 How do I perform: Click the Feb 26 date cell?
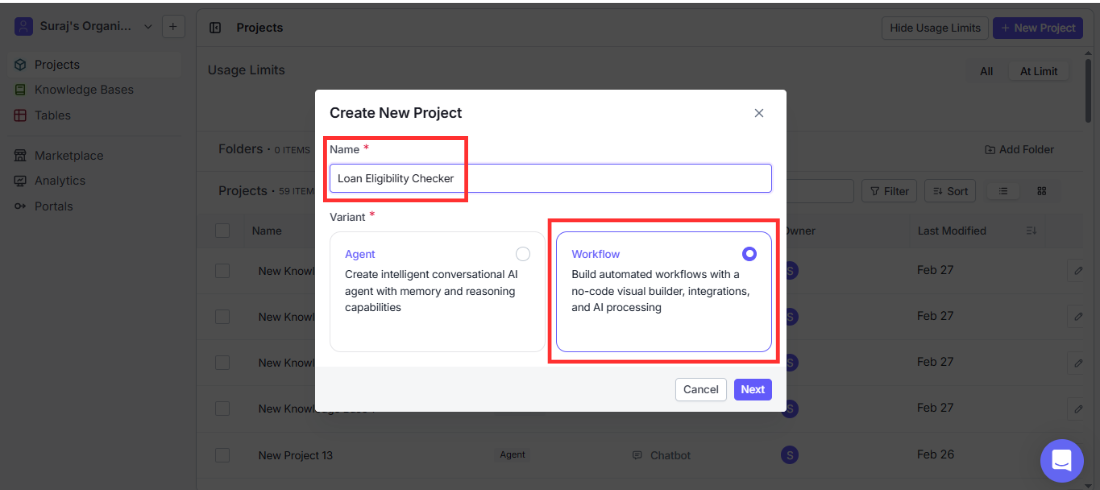(935, 454)
